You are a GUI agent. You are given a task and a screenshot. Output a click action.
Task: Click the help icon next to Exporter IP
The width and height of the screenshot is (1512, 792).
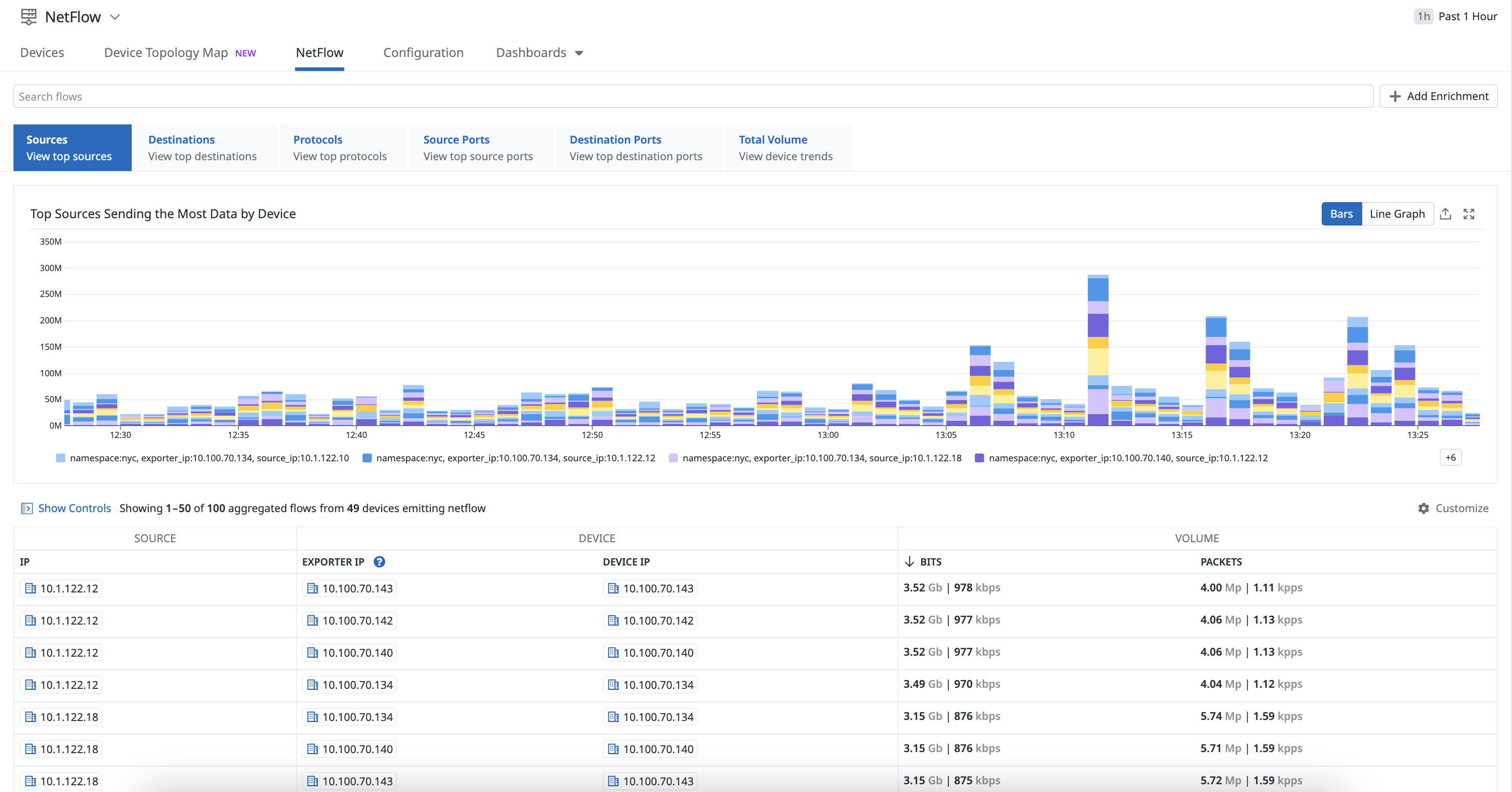pos(379,561)
